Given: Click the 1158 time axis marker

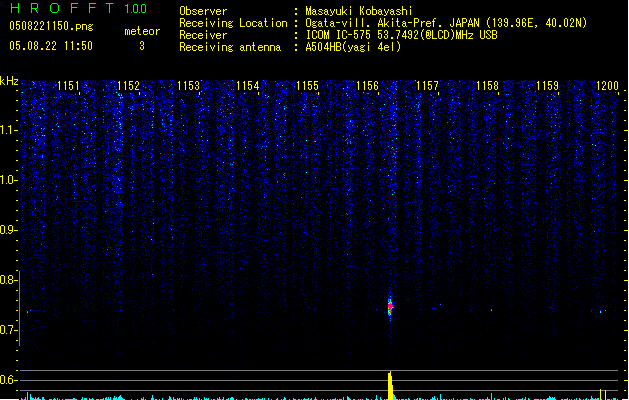Looking at the screenshot, I should [x=487, y=86].
